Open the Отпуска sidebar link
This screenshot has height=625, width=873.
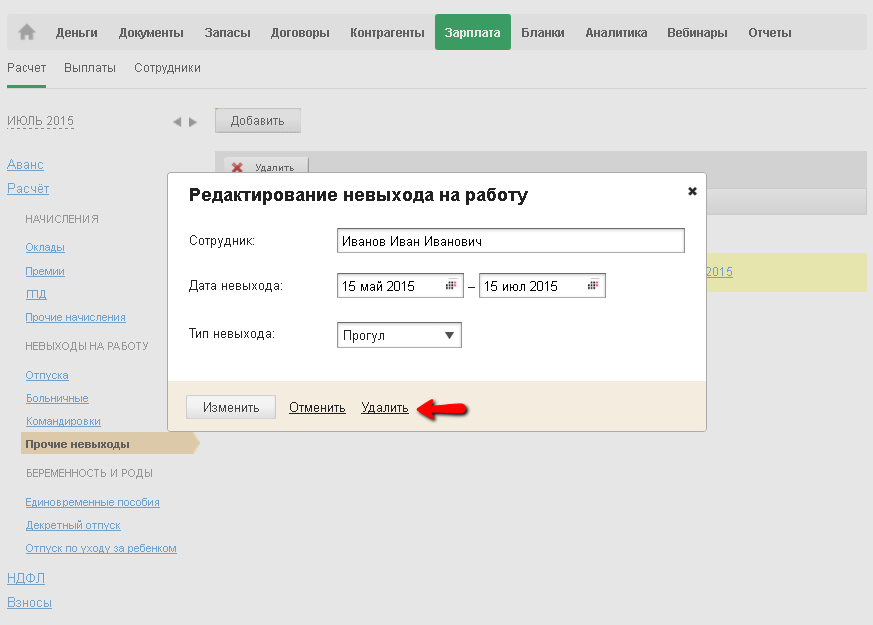[47, 375]
